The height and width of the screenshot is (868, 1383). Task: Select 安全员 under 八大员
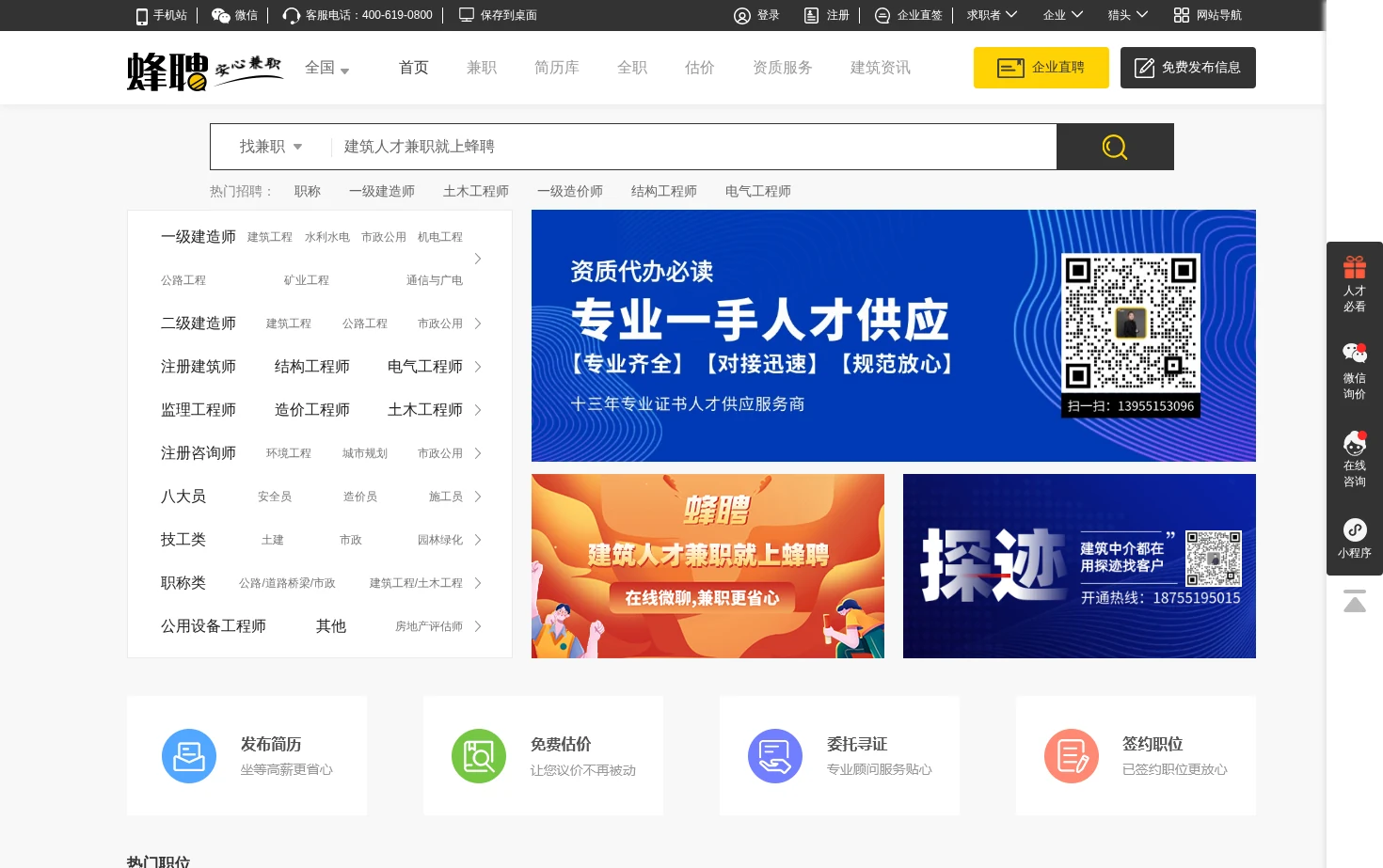coord(275,497)
